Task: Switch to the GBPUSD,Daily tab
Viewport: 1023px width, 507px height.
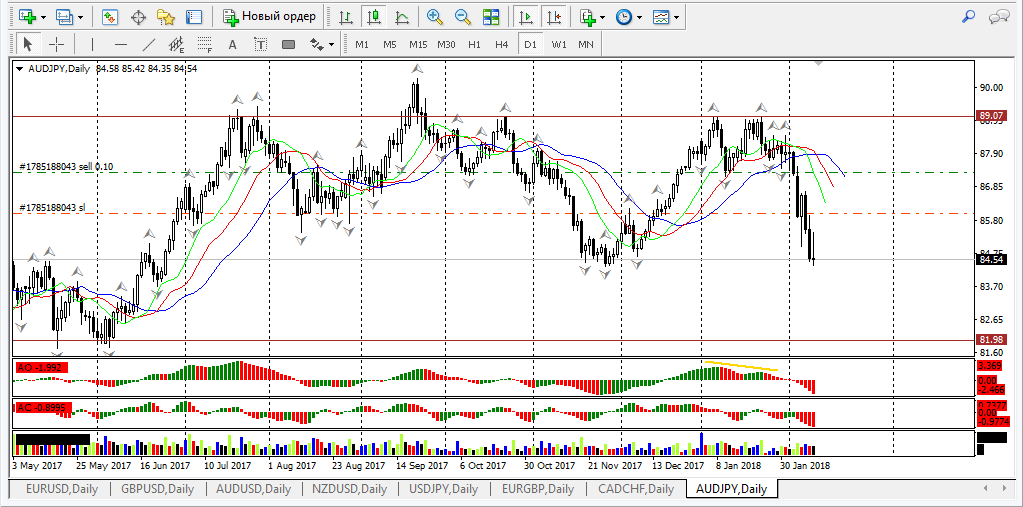Action: point(157,488)
